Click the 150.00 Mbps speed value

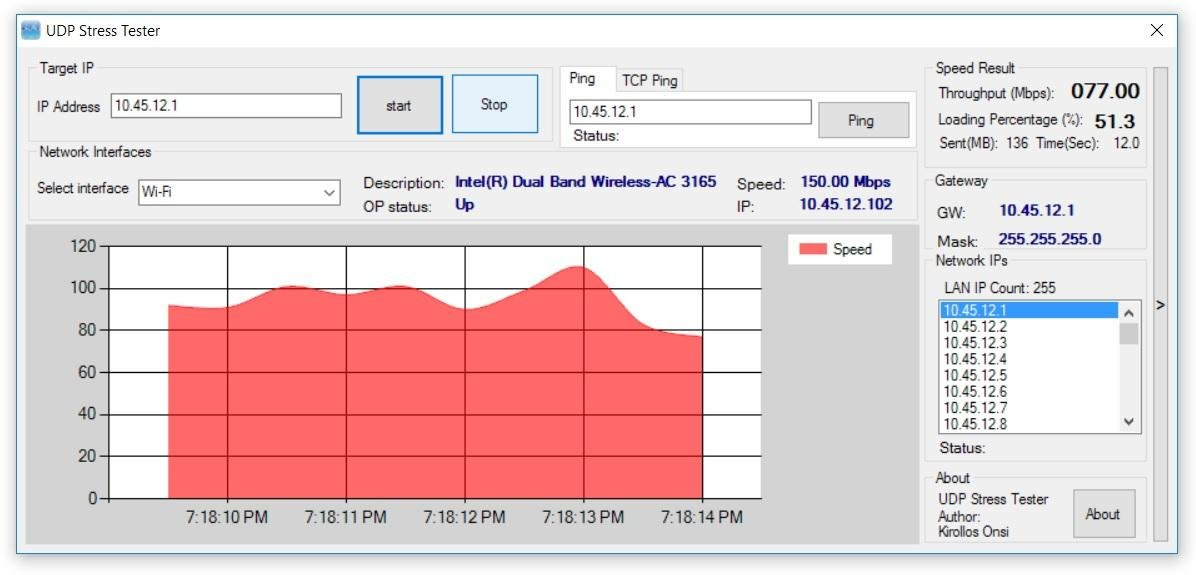(x=845, y=182)
